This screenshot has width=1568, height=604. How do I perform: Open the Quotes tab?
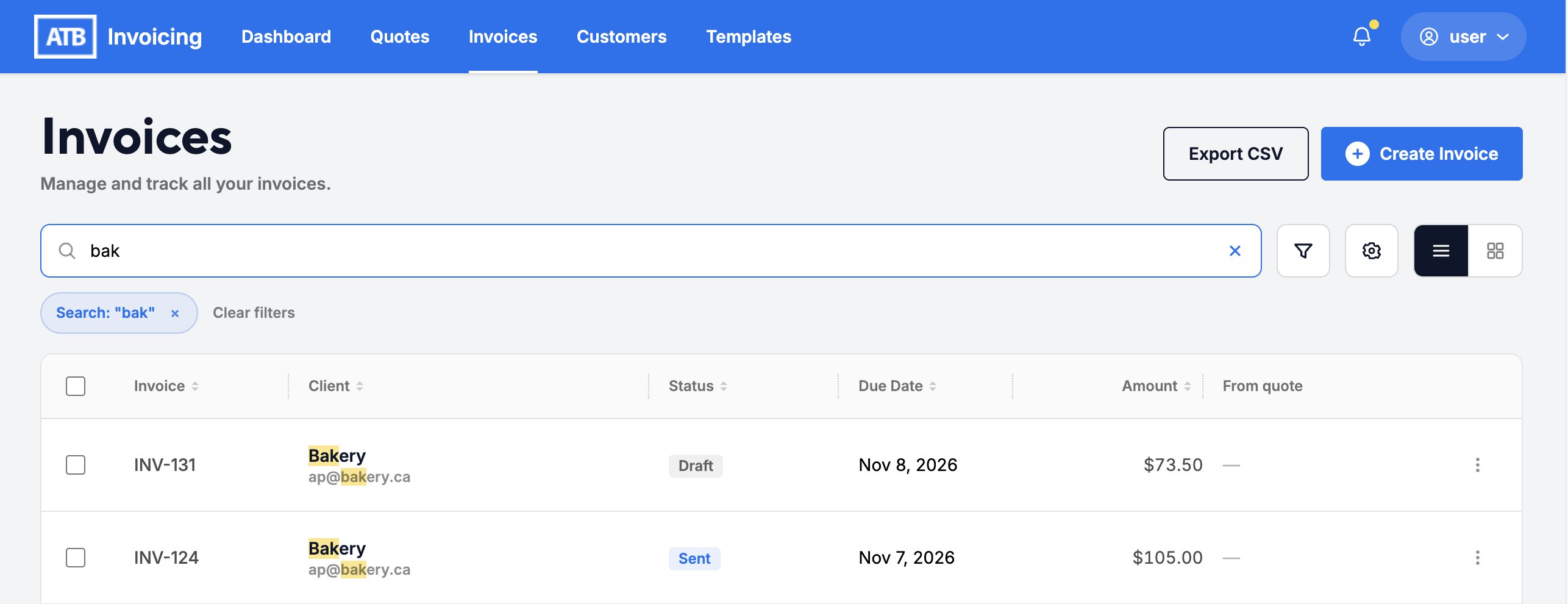pos(400,37)
